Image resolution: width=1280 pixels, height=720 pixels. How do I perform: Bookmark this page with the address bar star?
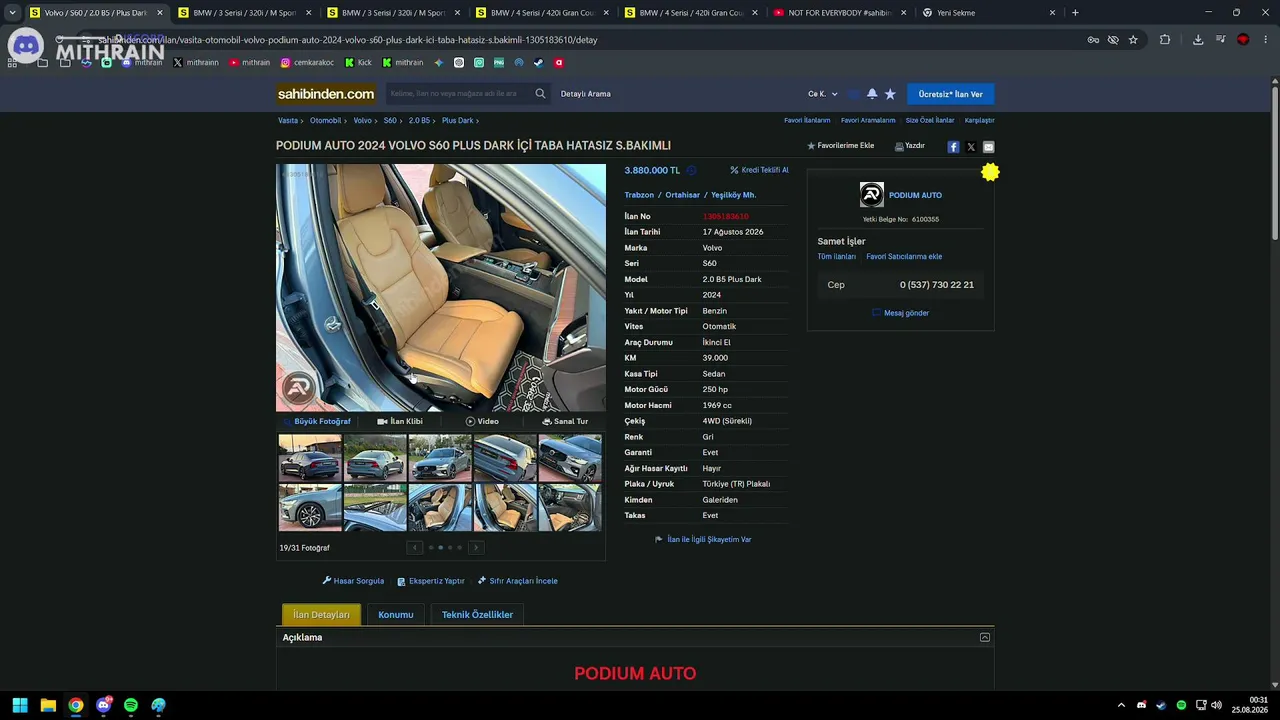[x=1133, y=40]
